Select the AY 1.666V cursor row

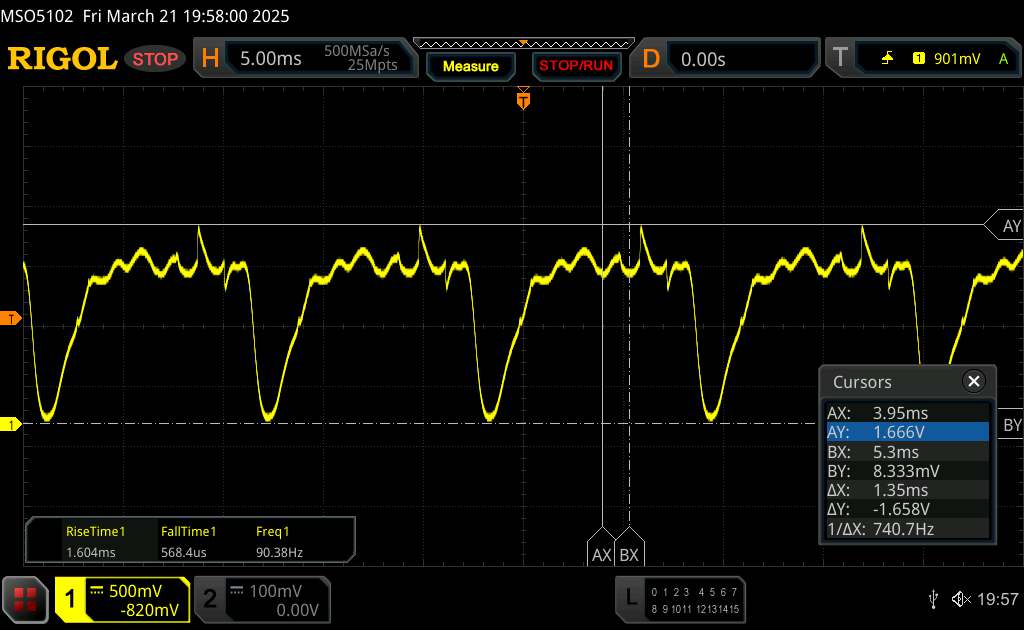pos(906,431)
